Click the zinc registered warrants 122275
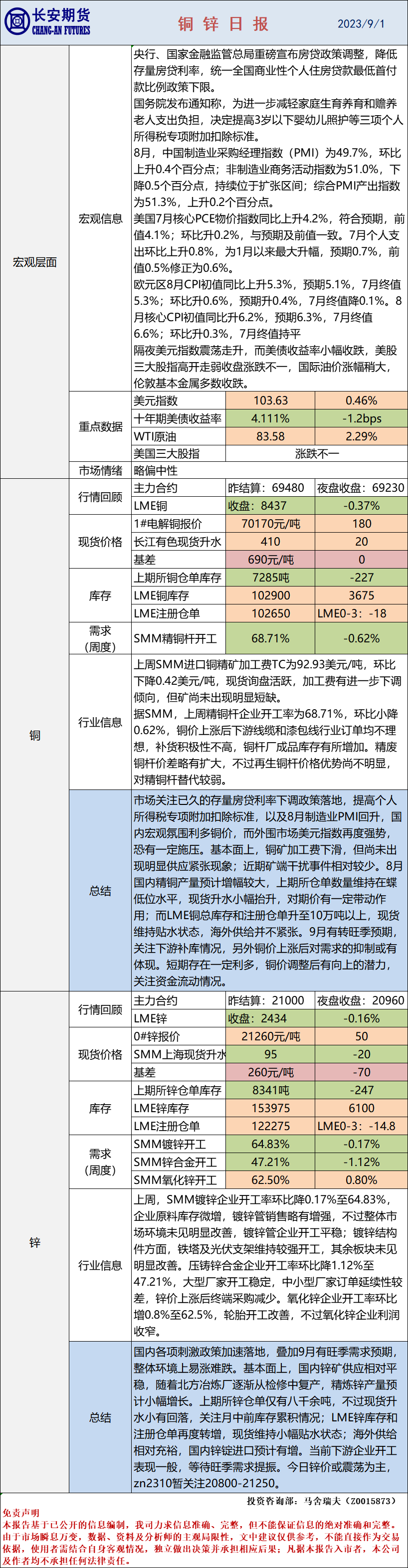The width and height of the screenshot is (408, 1568). click(x=270, y=1126)
